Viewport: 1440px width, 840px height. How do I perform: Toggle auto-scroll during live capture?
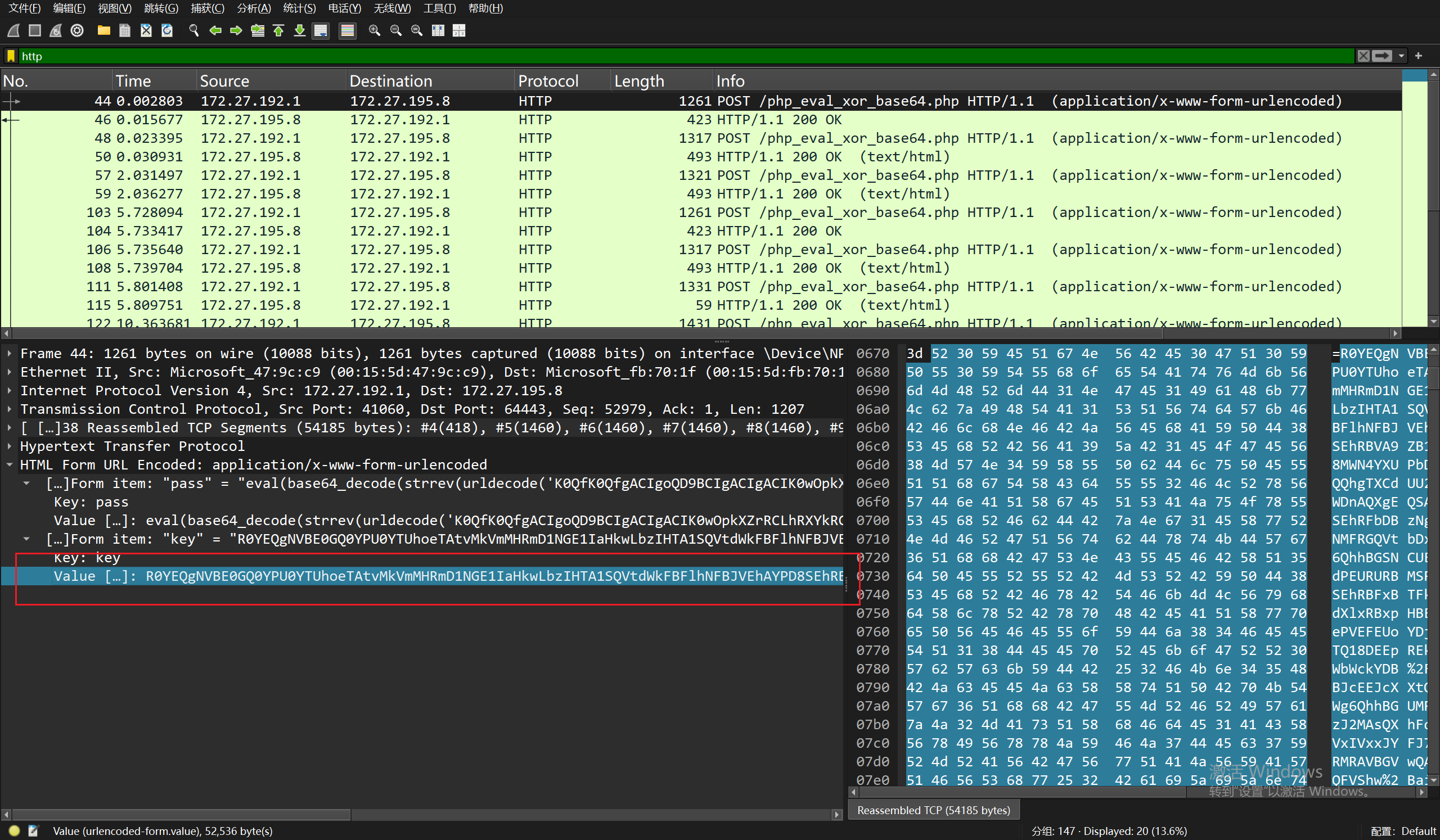pyautogui.click(x=321, y=31)
